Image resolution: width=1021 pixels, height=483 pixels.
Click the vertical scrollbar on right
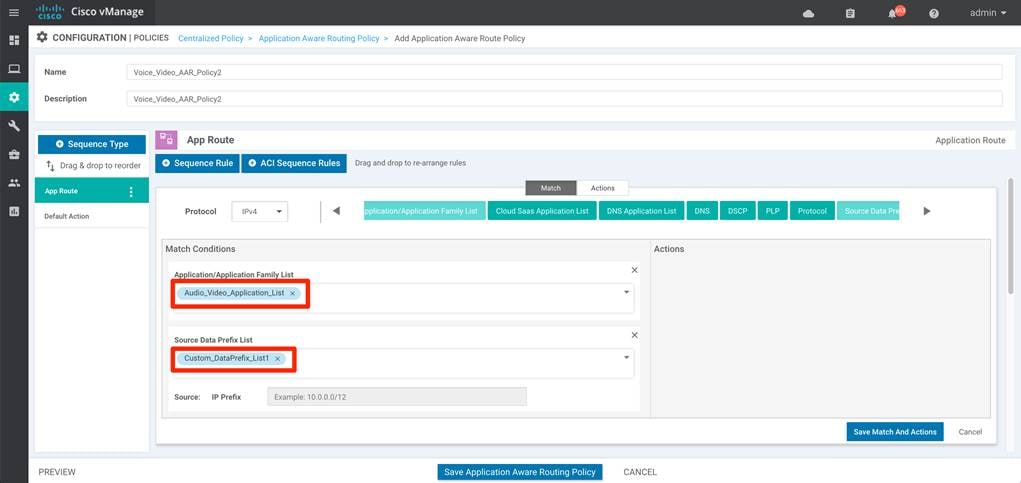(1011, 236)
